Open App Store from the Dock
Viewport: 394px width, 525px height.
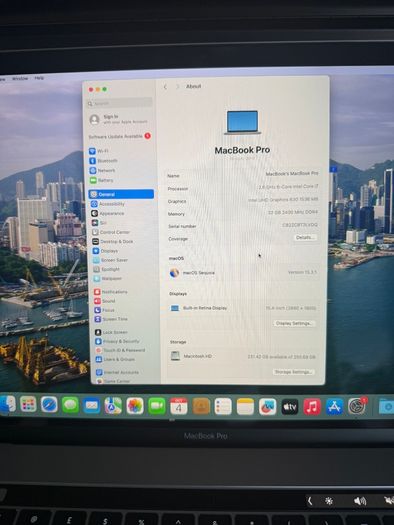pos(334,407)
